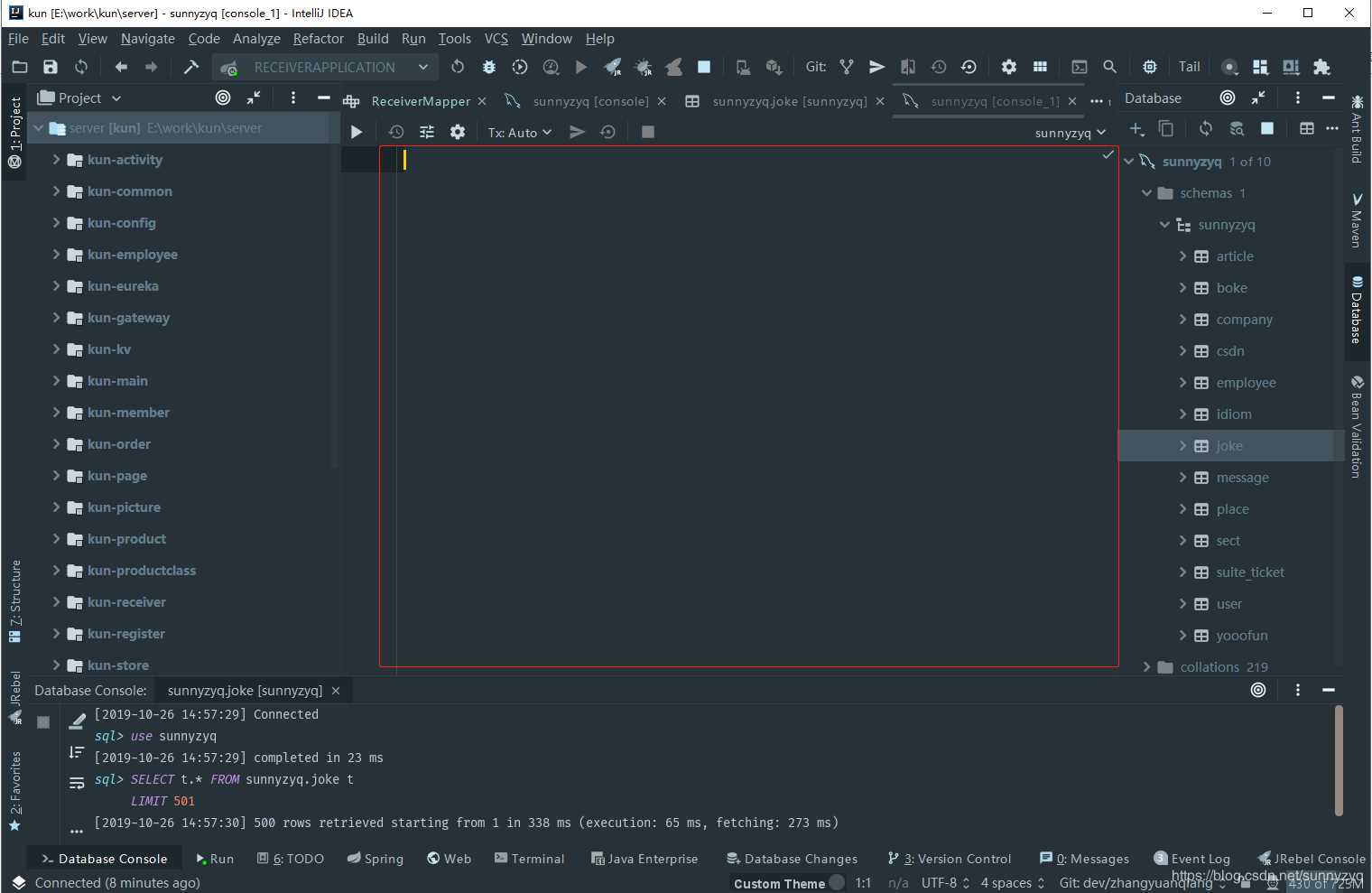Image resolution: width=1372 pixels, height=893 pixels.
Task: Click the add data source plus icon
Action: pyautogui.click(x=1136, y=129)
